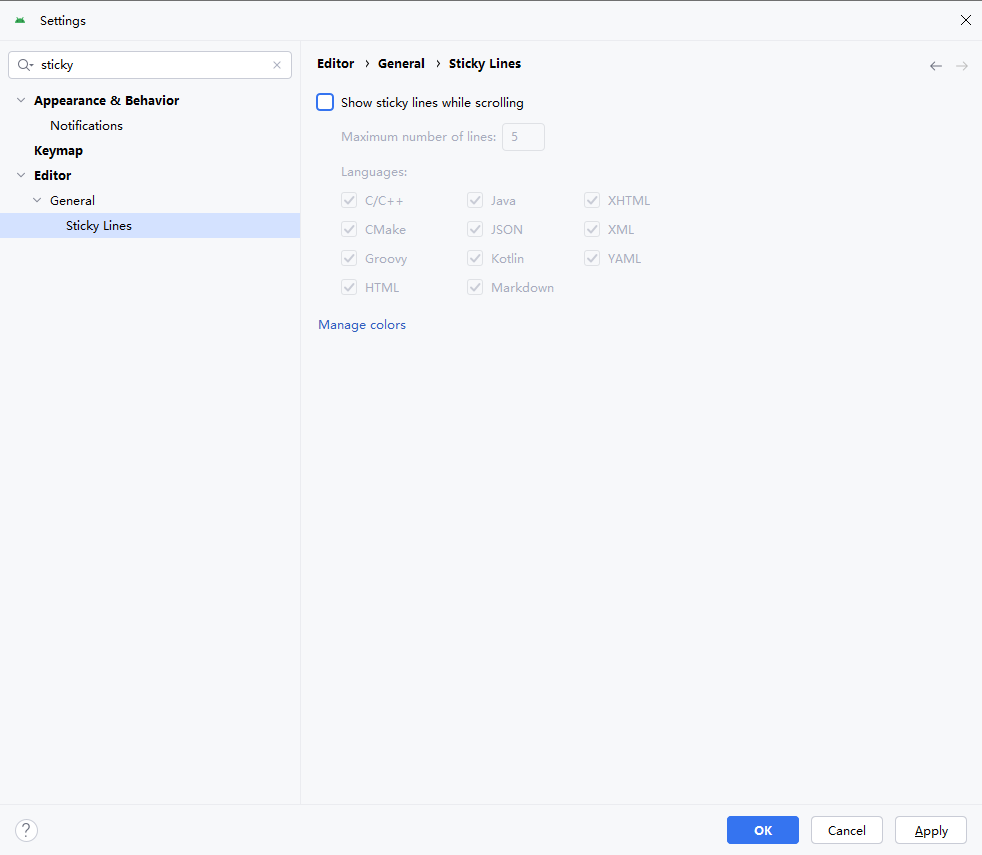Click the Sticky Lines breadcrumb
The height and width of the screenshot is (855, 982).
pos(485,64)
